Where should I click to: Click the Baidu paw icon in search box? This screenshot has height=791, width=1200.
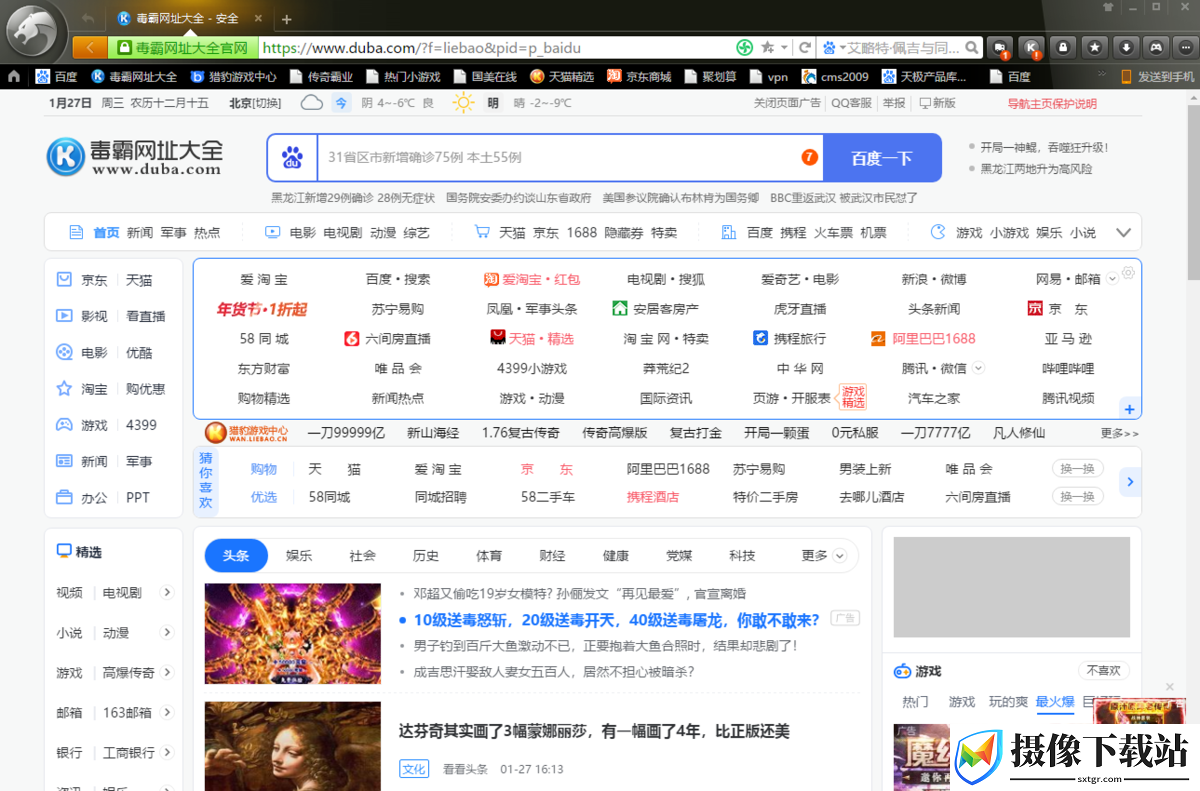(x=292, y=157)
